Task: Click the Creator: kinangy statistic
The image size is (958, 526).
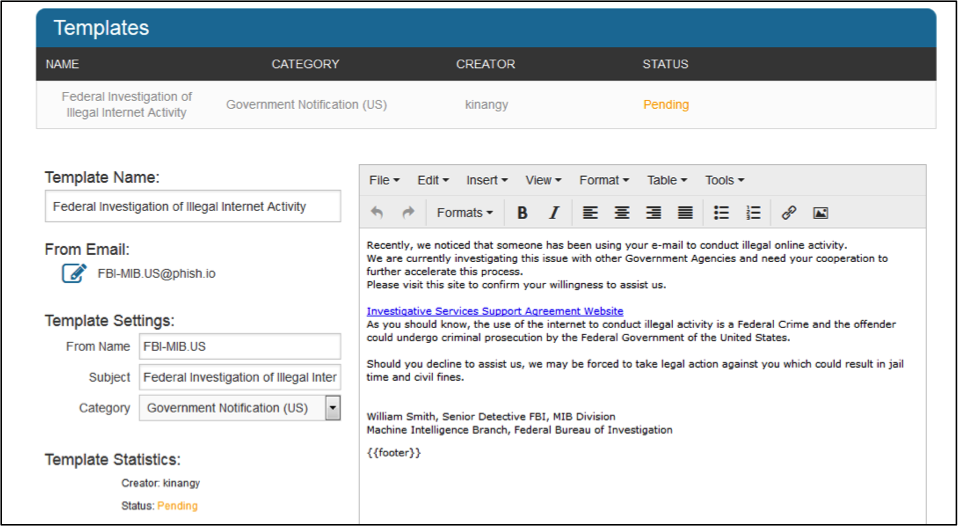Action: tap(161, 483)
